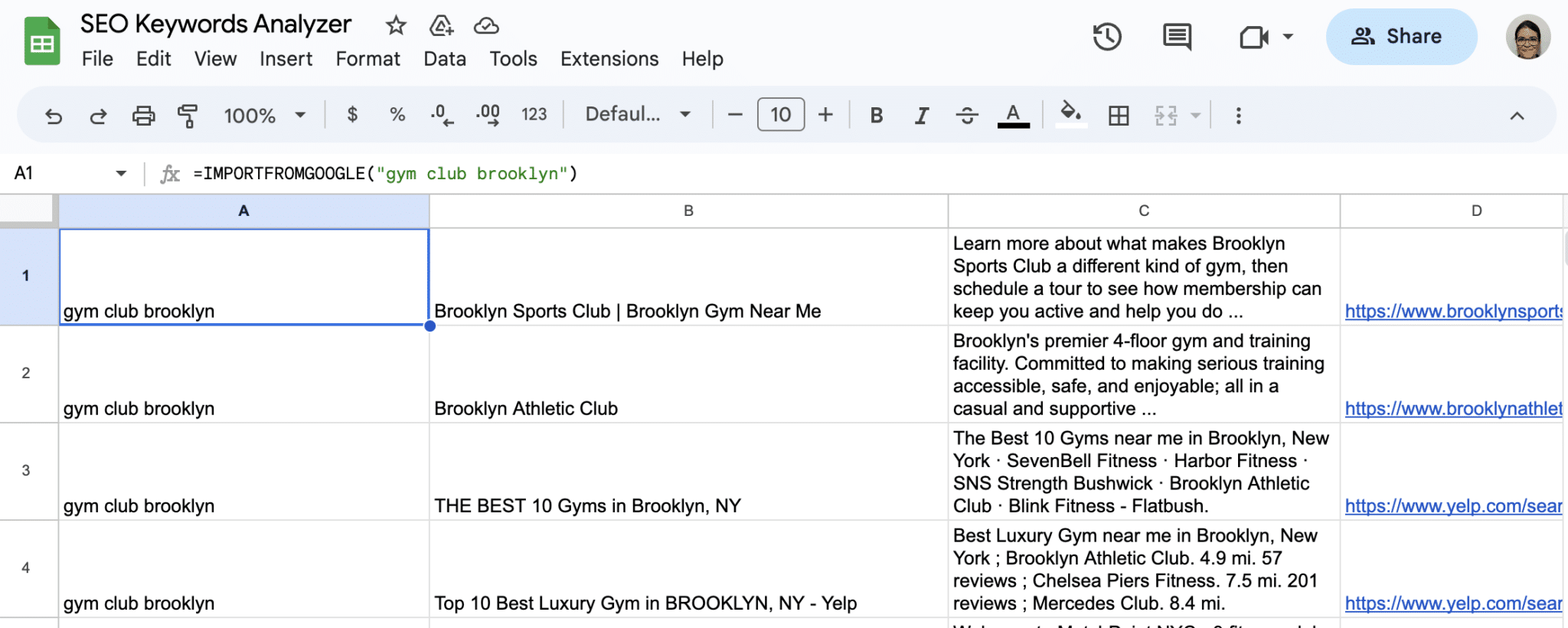This screenshot has height=628, width=1568.
Task: Start a video call with camera icon
Action: coord(1254,37)
